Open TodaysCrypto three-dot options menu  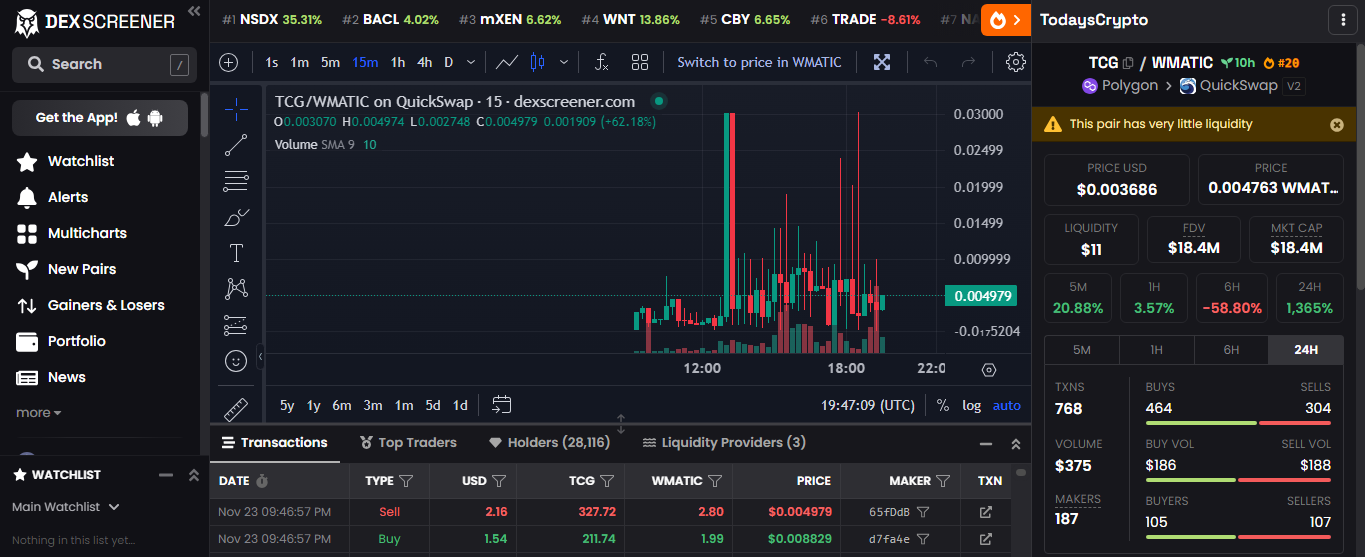1341,20
